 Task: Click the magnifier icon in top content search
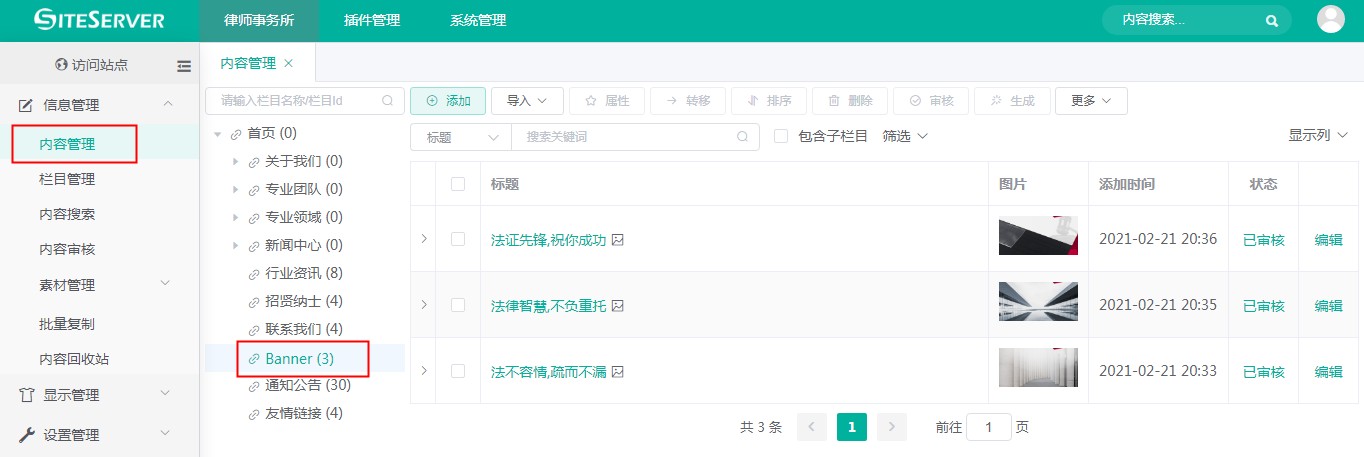1272,20
